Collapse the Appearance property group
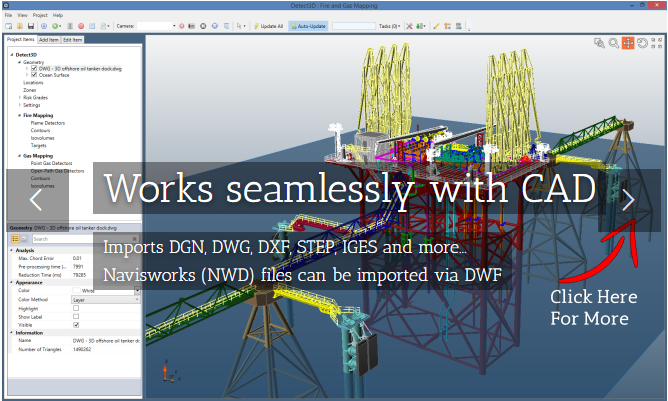The height and width of the screenshot is (401, 668). (12, 283)
